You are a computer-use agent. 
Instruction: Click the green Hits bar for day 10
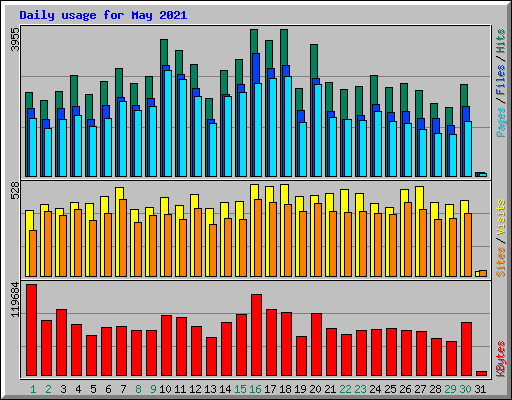(x=164, y=52)
